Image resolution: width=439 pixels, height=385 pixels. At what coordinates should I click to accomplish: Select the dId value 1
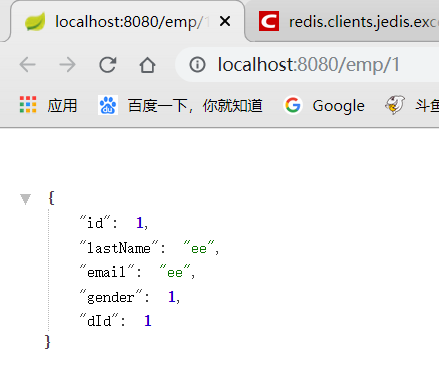pyautogui.click(x=148, y=321)
